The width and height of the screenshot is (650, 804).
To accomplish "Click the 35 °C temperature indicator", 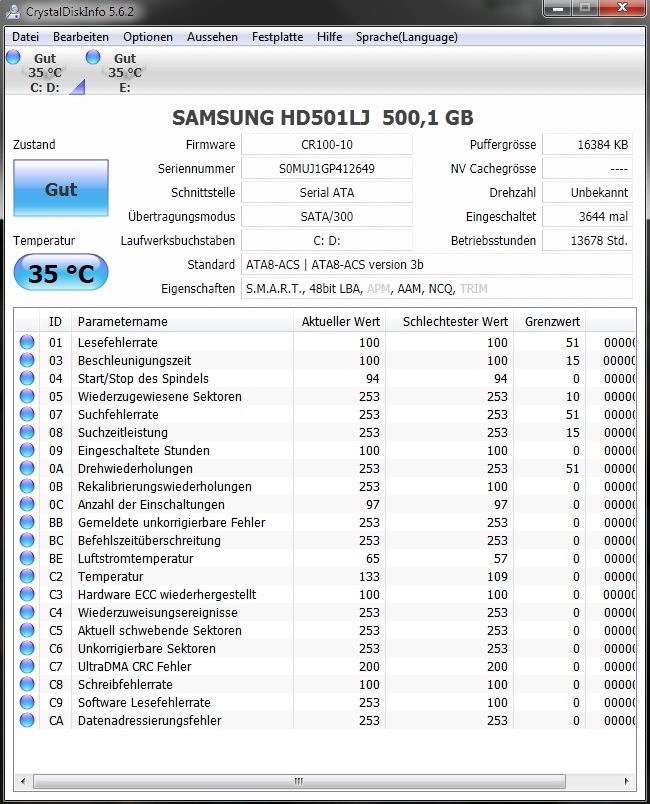I will point(61,273).
